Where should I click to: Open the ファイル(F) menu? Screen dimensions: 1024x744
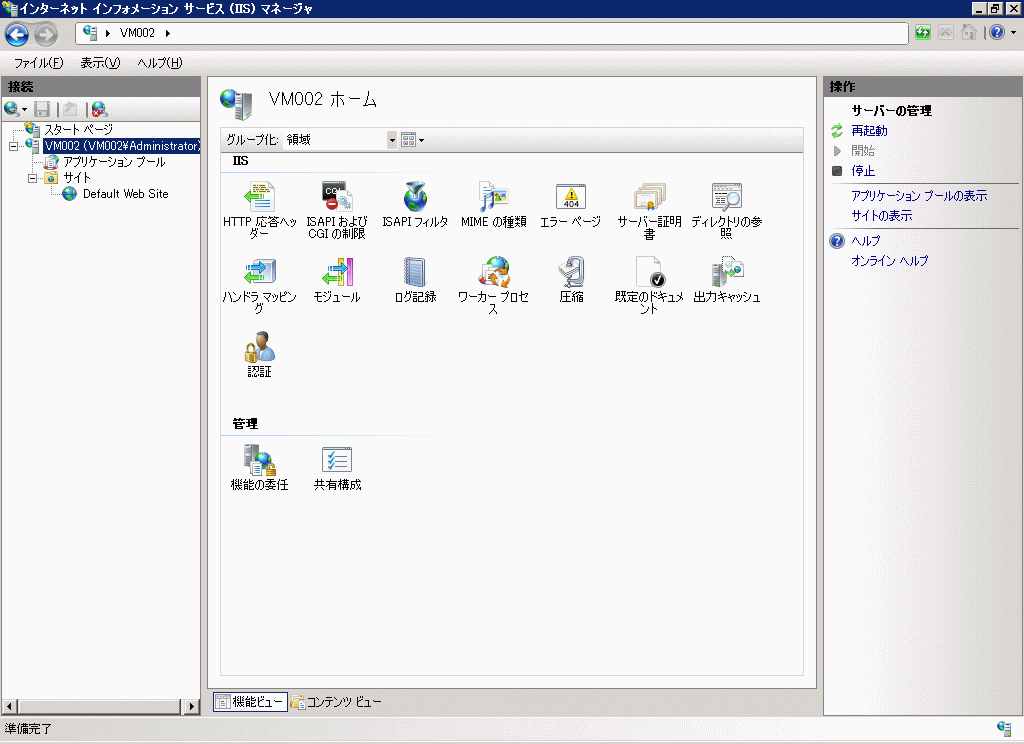click(x=39, y=63)
